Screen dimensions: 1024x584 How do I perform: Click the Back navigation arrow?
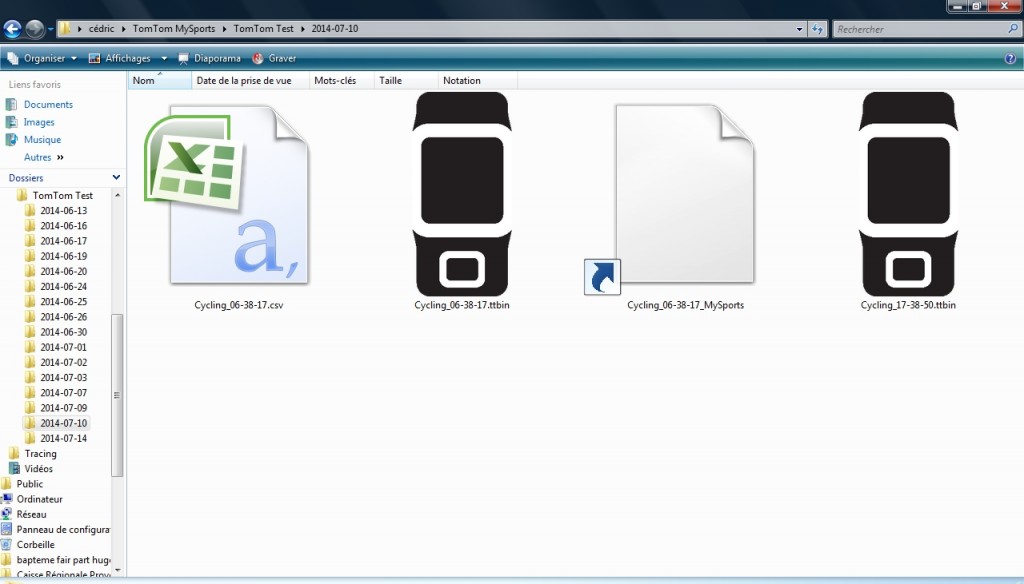coord(12,29)
